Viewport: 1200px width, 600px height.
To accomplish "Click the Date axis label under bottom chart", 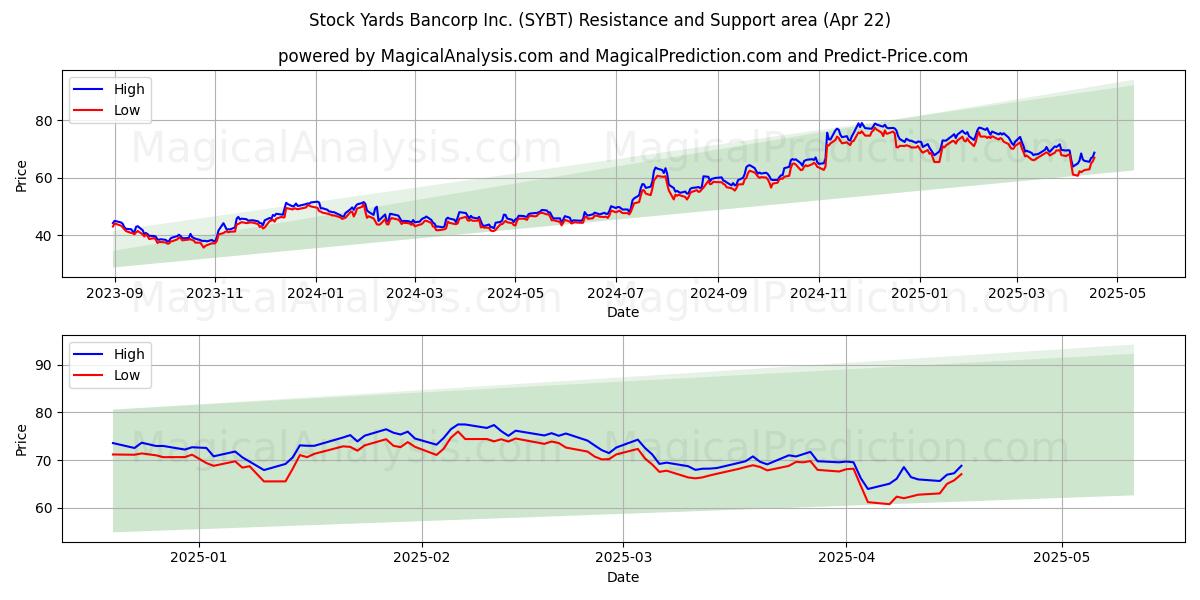I will tap(623, 577).
